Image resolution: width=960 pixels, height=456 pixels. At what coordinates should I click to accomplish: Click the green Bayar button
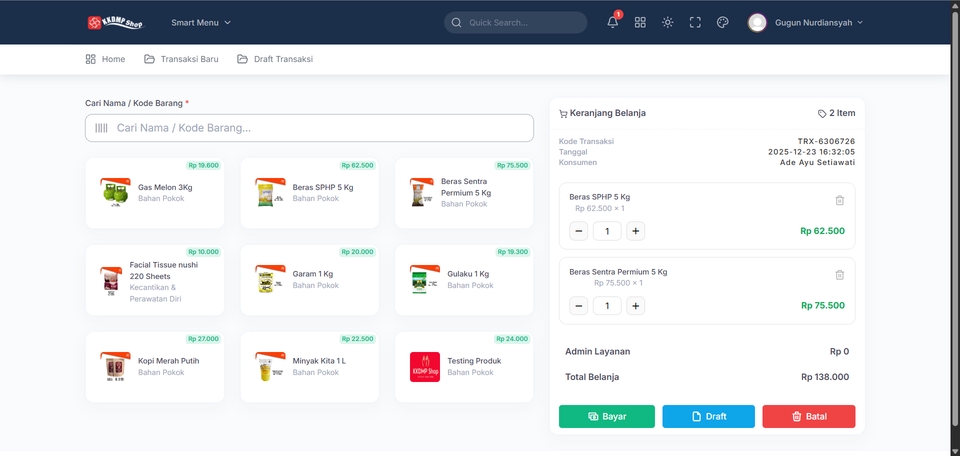(607, 416)
